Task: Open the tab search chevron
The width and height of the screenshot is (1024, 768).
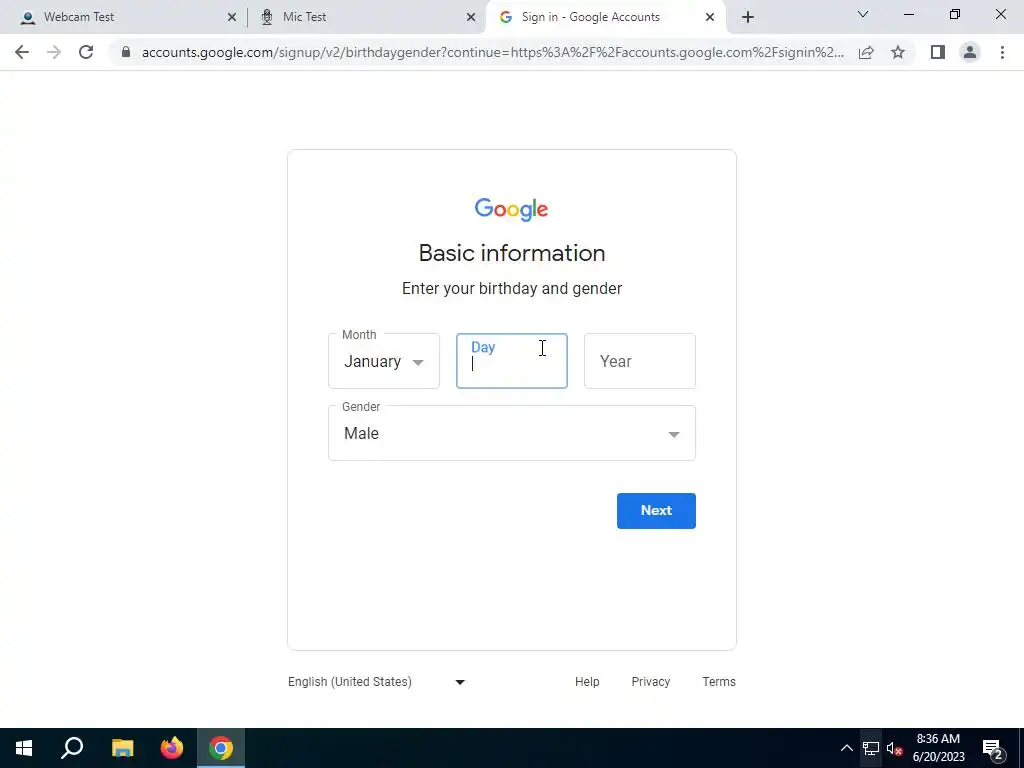Action: click(863, 14)
